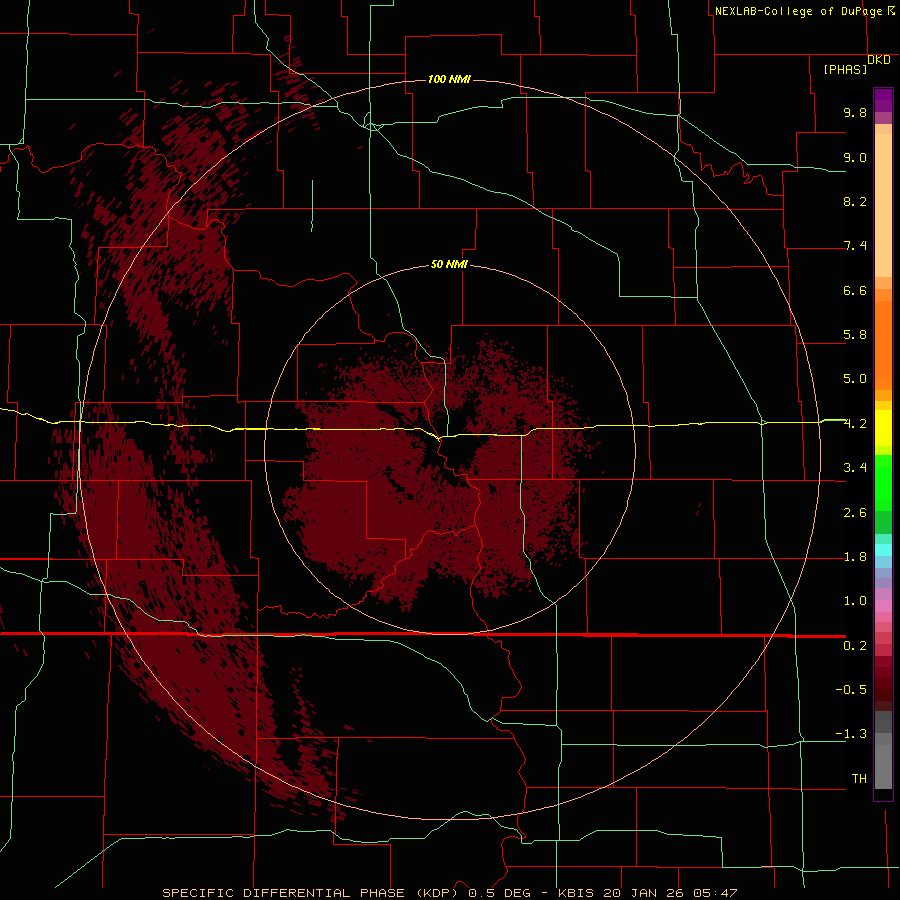The width and height of the screenshot is (900, 900).
Task: Click the bright green segment of the color bar
Action: pyautogui.click(x=883, y=481)
